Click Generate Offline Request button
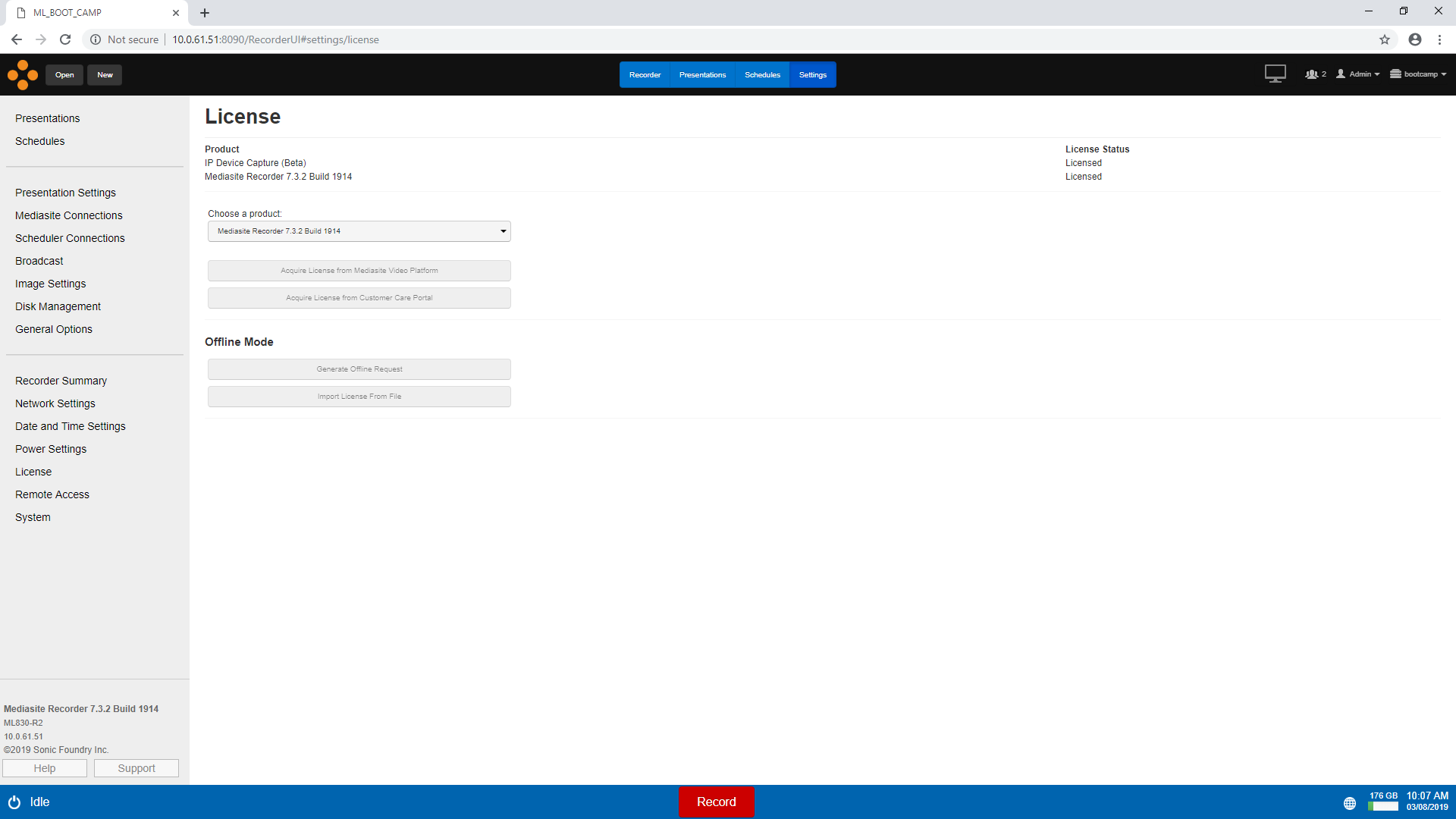 [359, 369]
